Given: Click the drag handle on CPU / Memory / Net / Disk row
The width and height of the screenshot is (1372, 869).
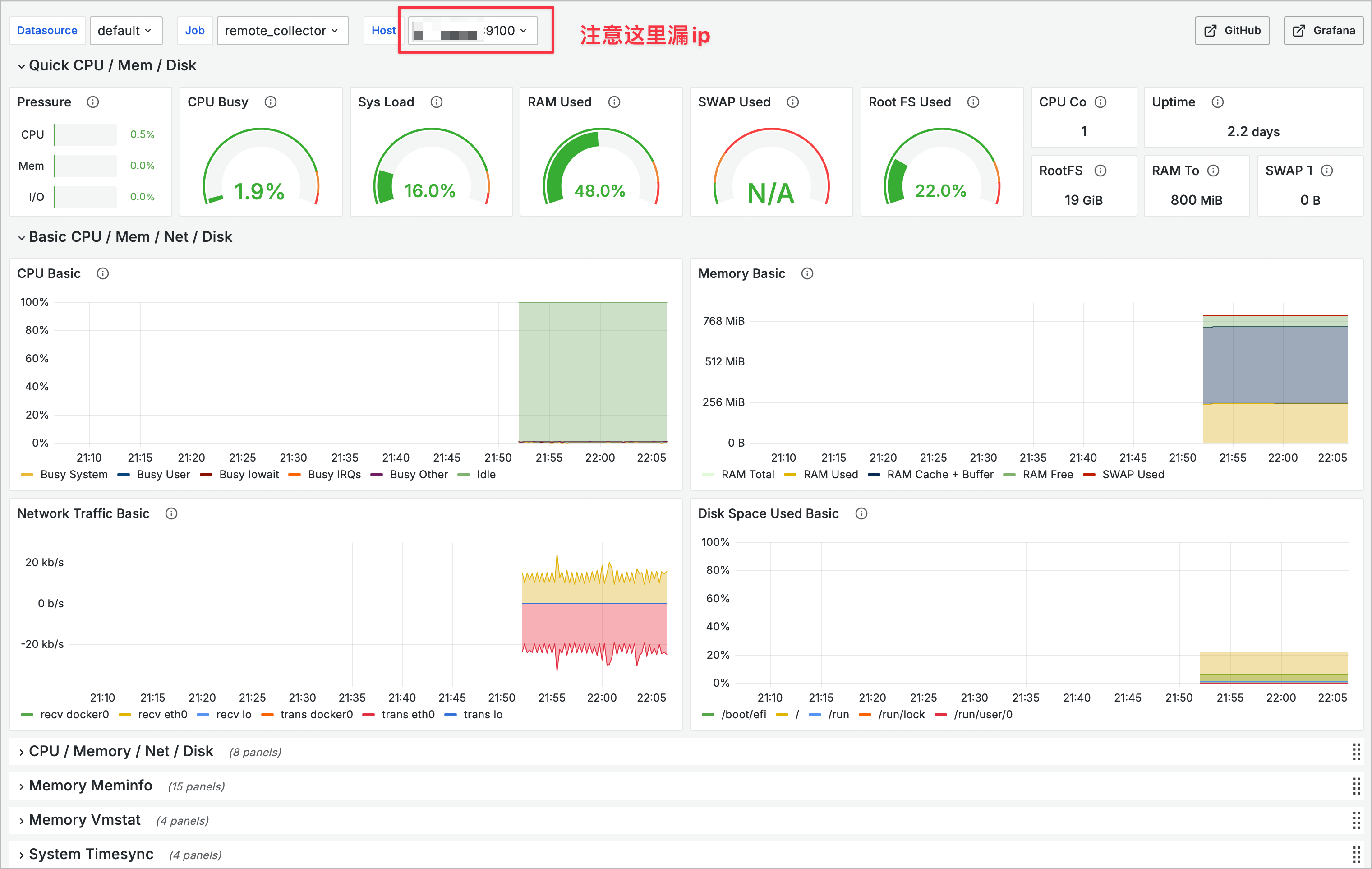Looking at the screenshot, I should [1356, 752].
